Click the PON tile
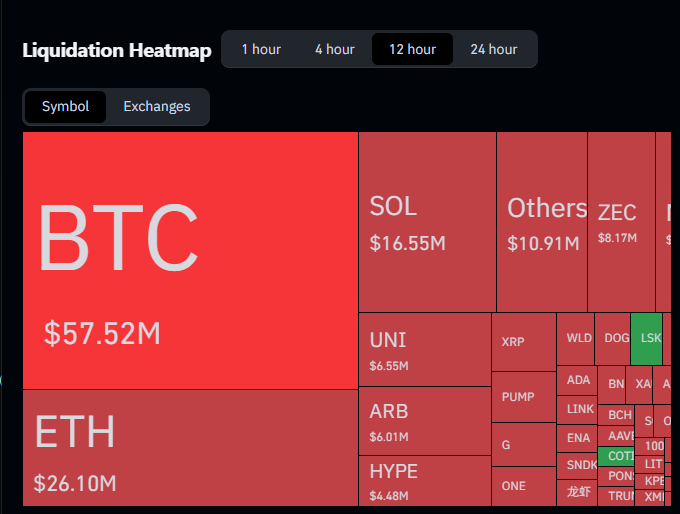 [x=616, y=476]
